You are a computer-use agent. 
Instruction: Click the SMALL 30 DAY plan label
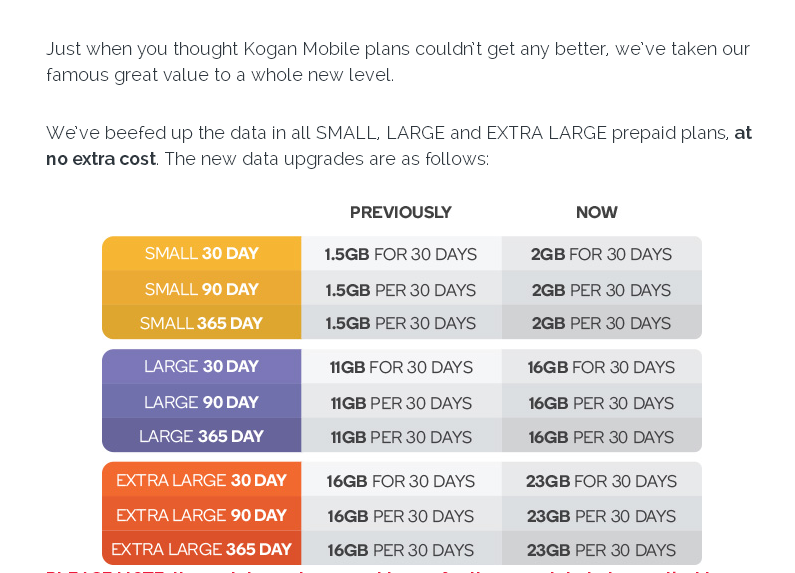[x=202, y=254]
